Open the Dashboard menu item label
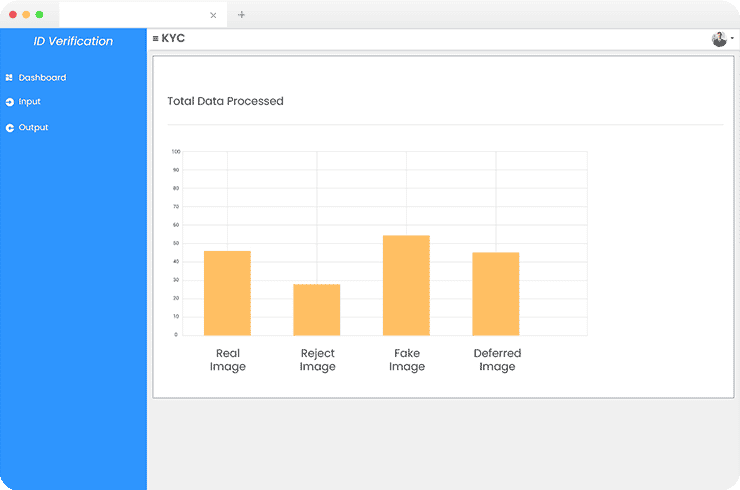Screen dimensions: 740x490 42,78
